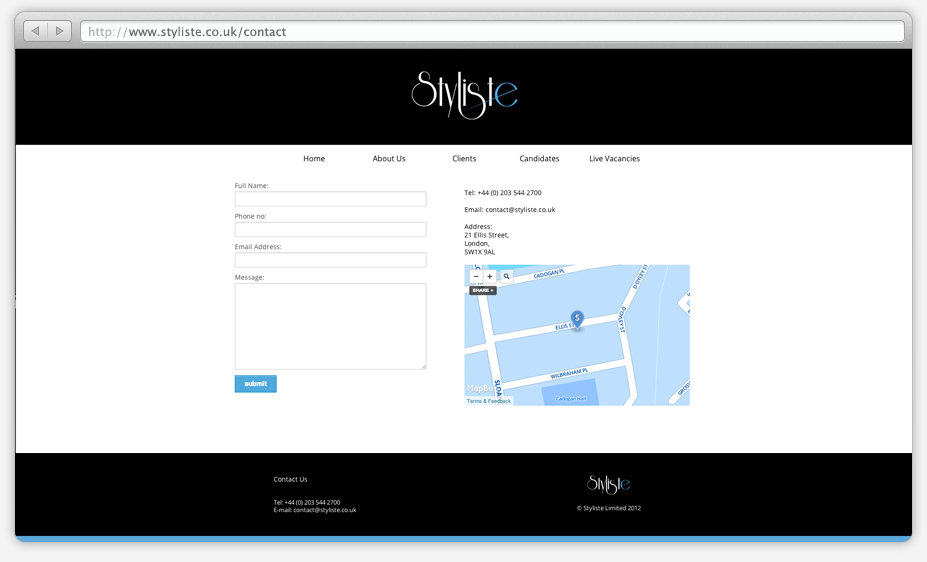Click the Full Name input field

click(330, 199)
